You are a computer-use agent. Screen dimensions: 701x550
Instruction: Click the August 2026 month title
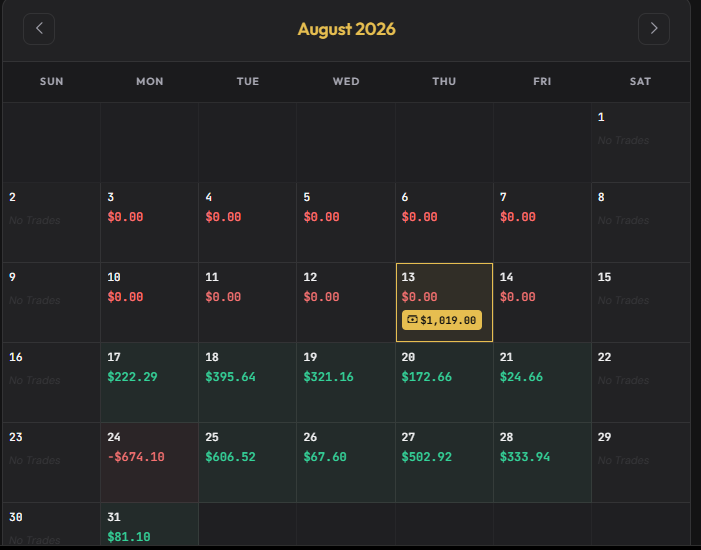[346, 29]
